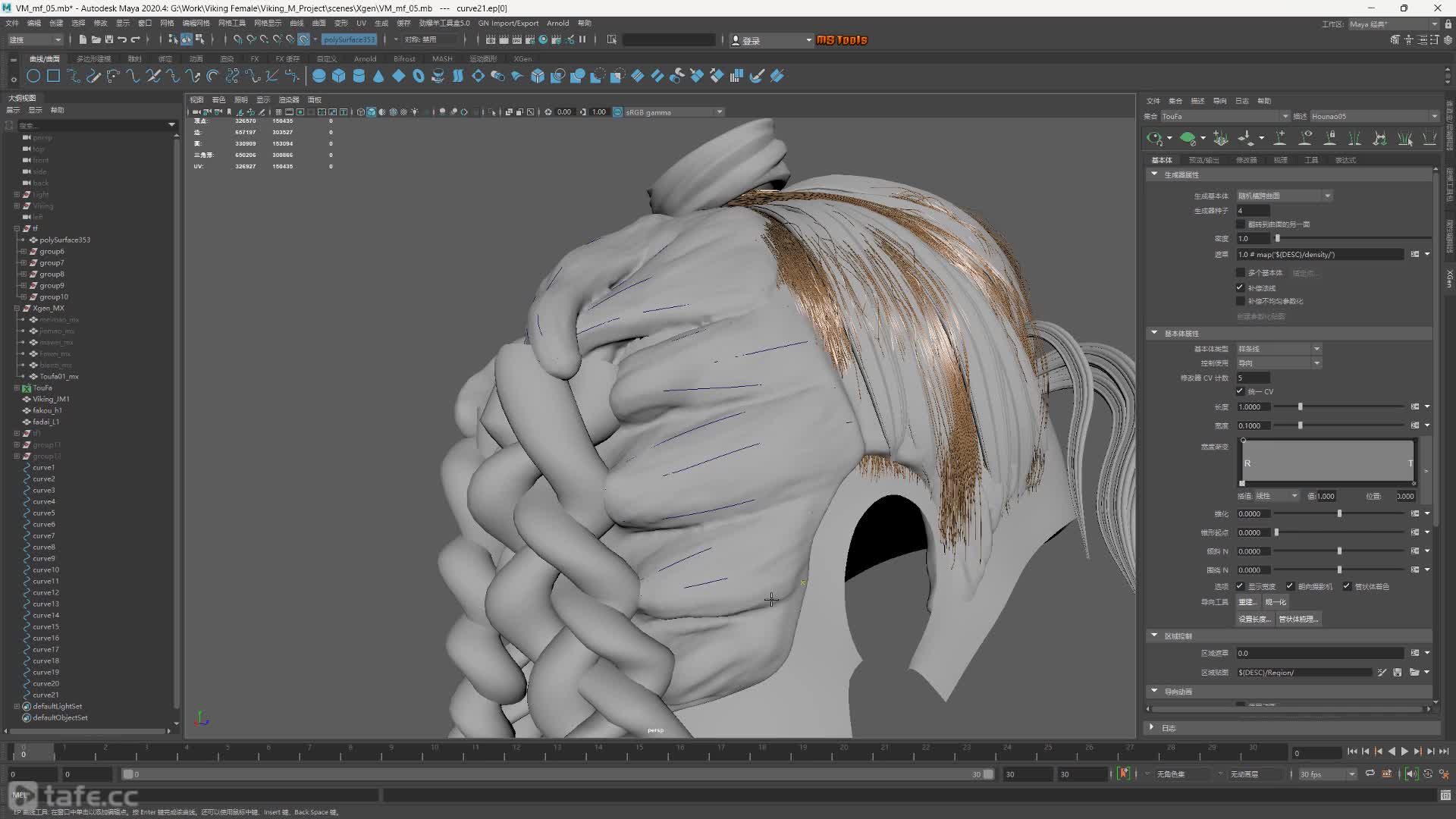Viewport: 1456px width, 819px height.
Task: Click the polygon sphere shelf icon
Action: pos(319,76)
